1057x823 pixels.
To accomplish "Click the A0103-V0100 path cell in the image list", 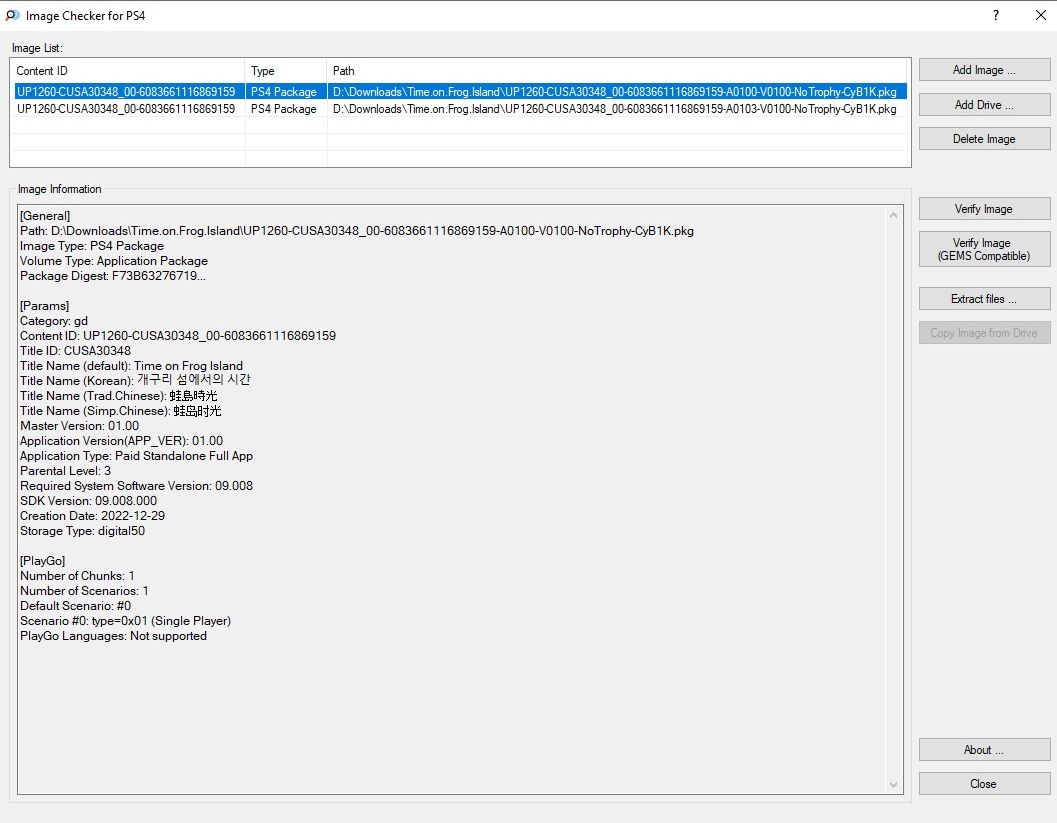I will 615,109.
